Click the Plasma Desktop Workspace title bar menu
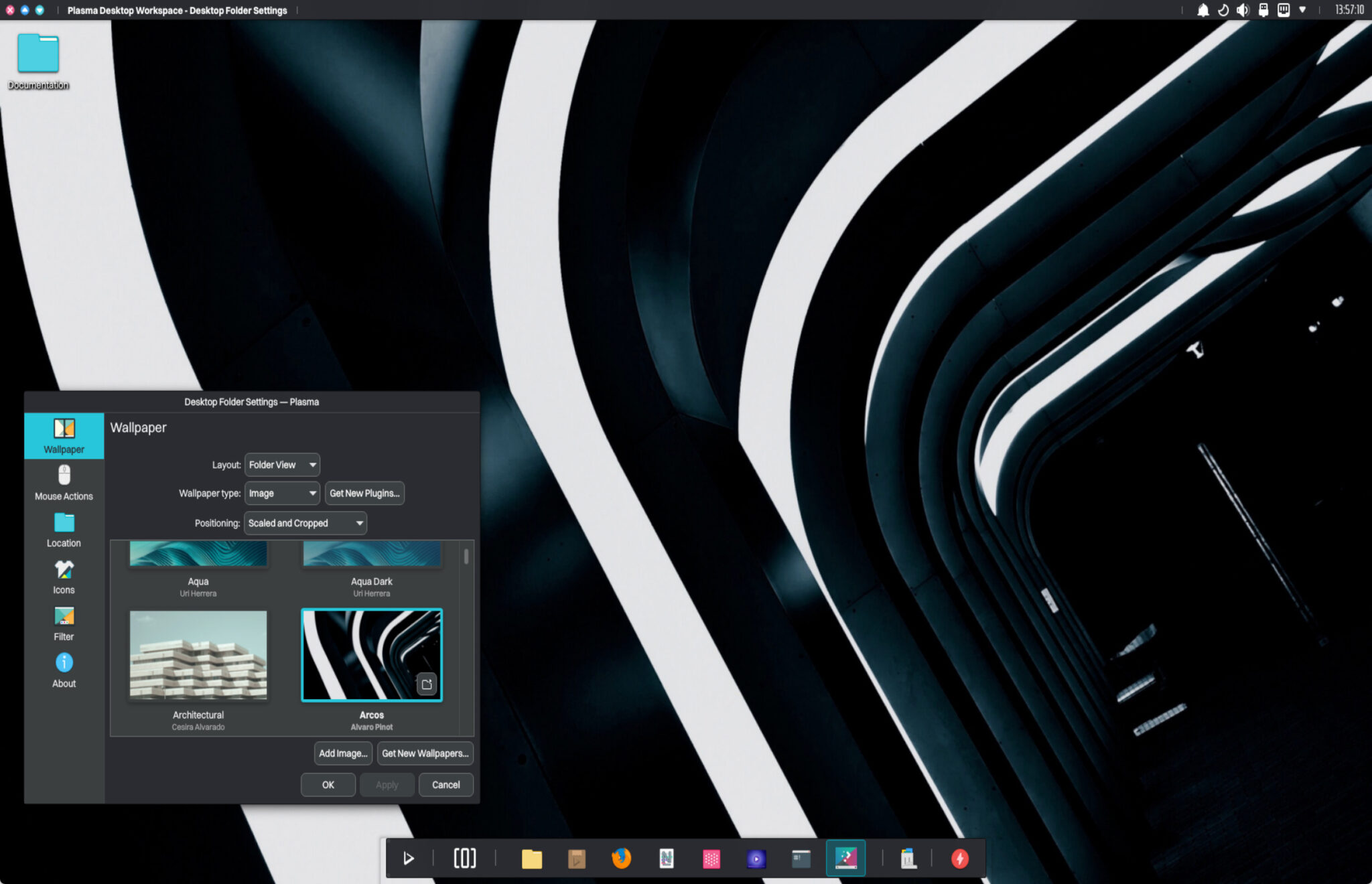The height and width of the screenshot is (884, 1372). (177, 10)
